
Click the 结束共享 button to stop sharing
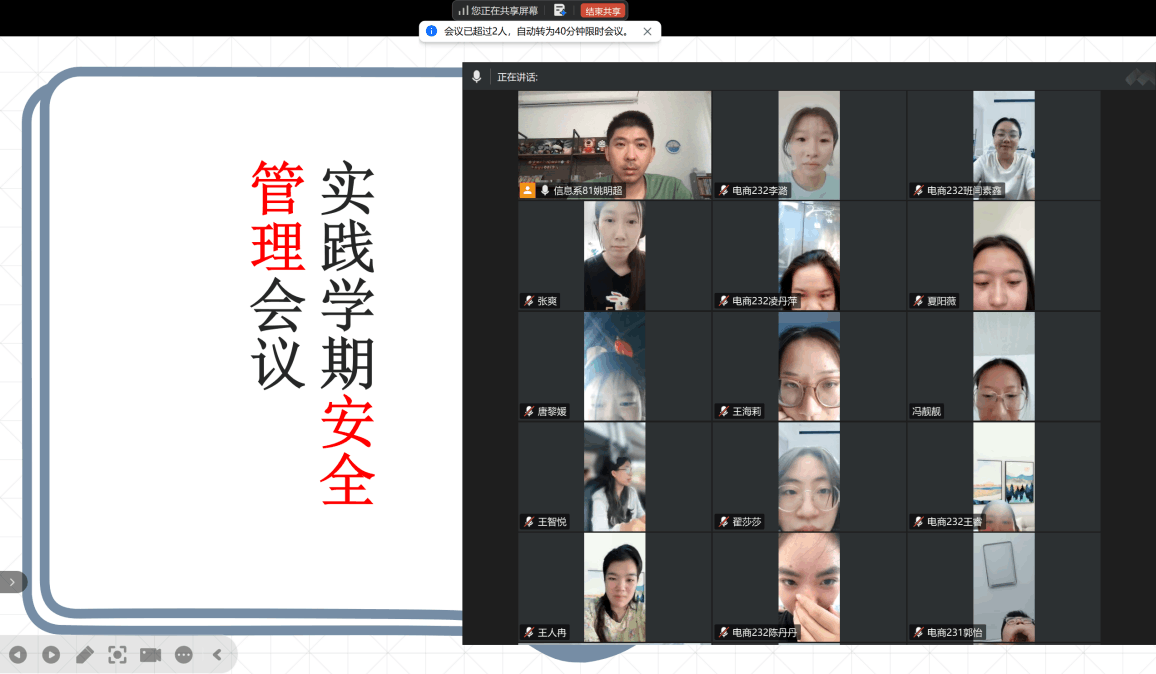(x=603, y=11)
